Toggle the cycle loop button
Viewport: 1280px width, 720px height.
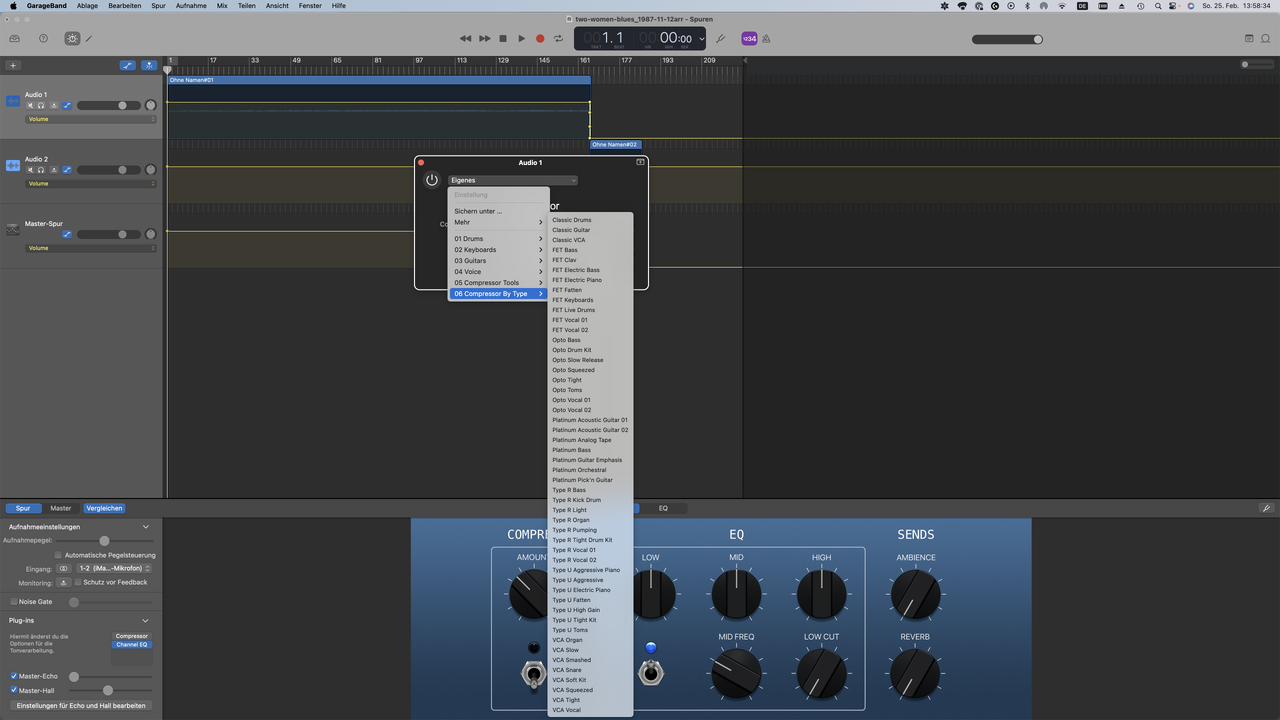559,39
